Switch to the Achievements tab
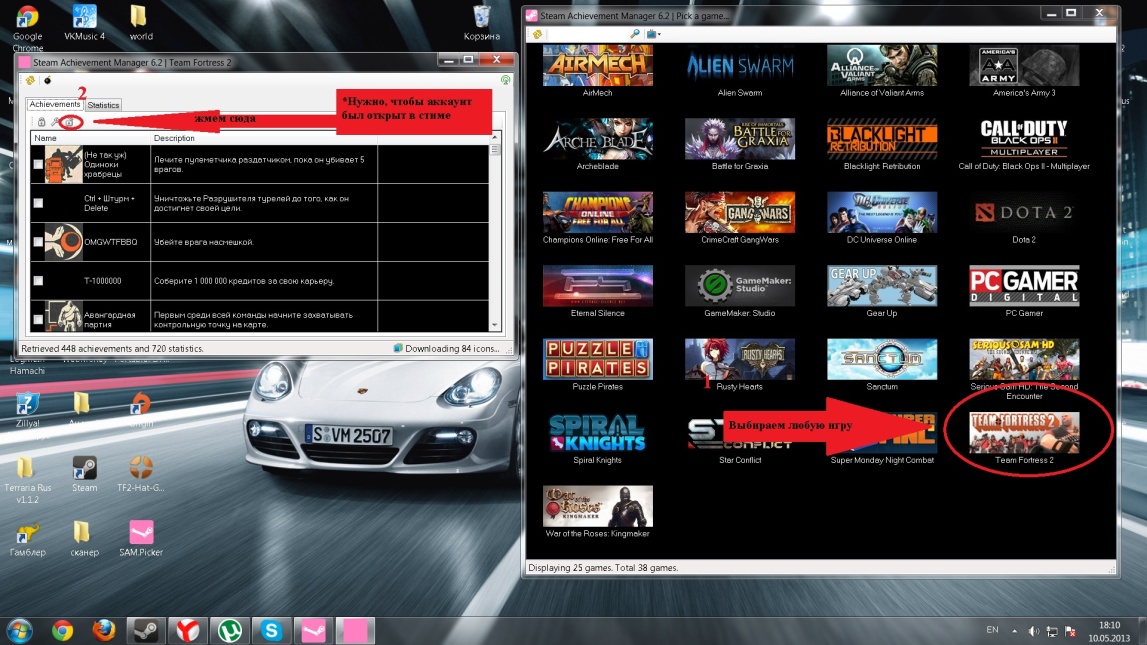Image resolution: width=1147 pixels, height=645 pixels. pyautogui.click(x=55, y=105)
